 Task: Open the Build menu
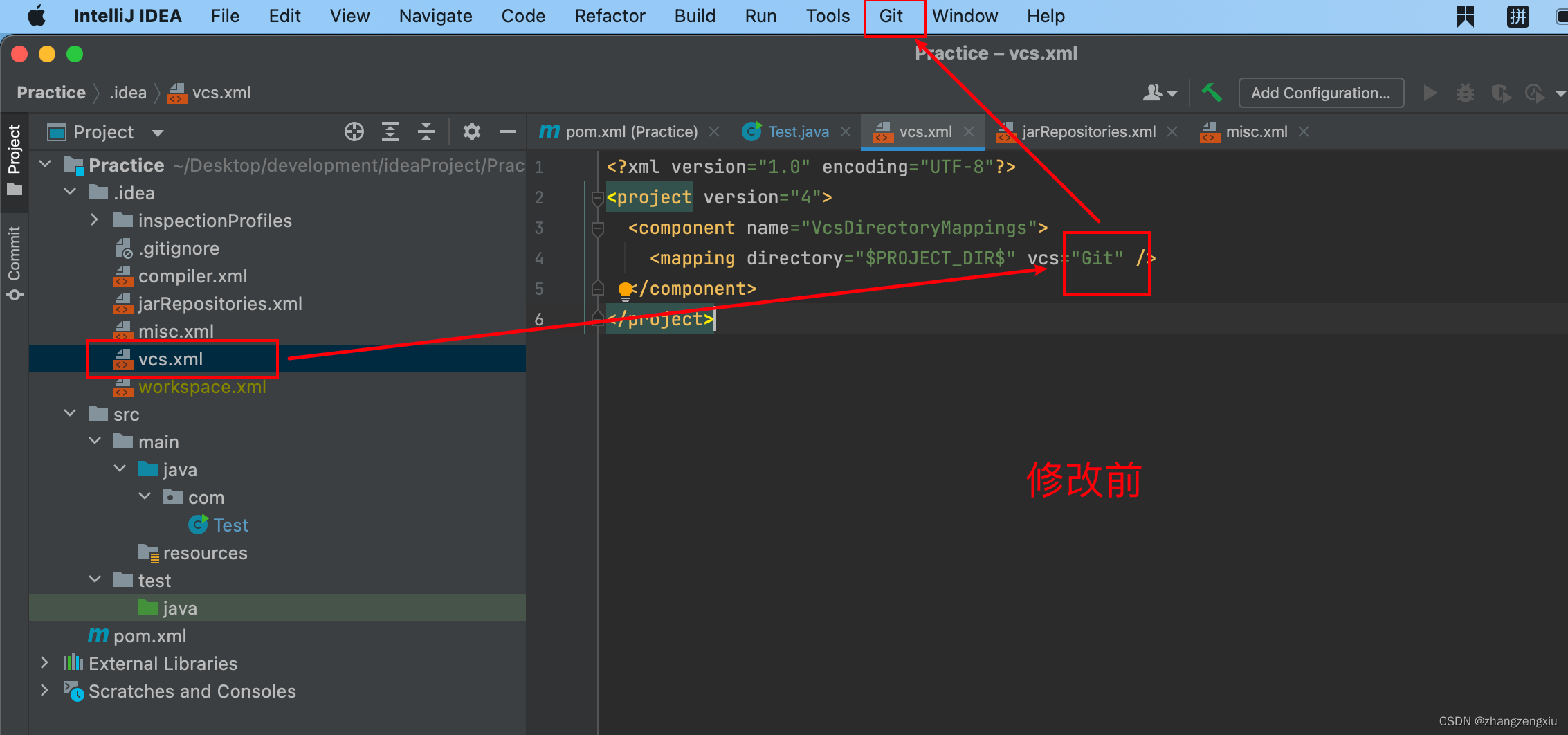coord(695,16)
